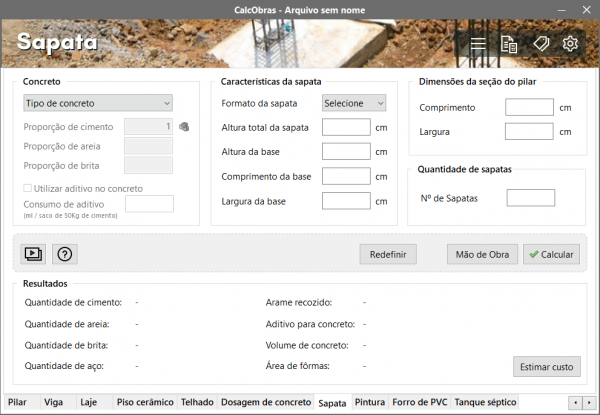Open the Mão de Obra button
This screenshot has height=415, width=600.
click(482, 254)
